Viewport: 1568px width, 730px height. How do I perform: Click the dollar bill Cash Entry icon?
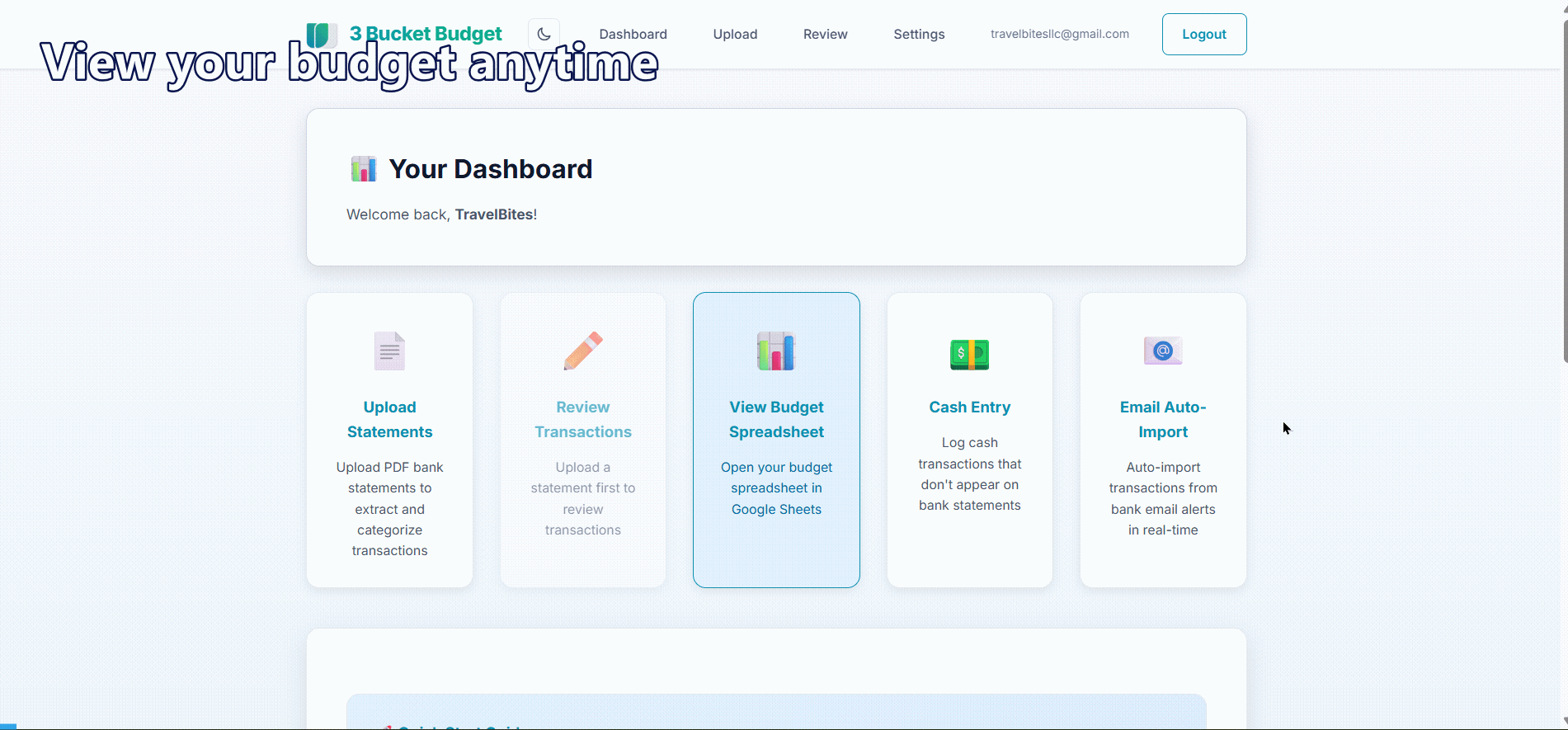click(969, 354)
